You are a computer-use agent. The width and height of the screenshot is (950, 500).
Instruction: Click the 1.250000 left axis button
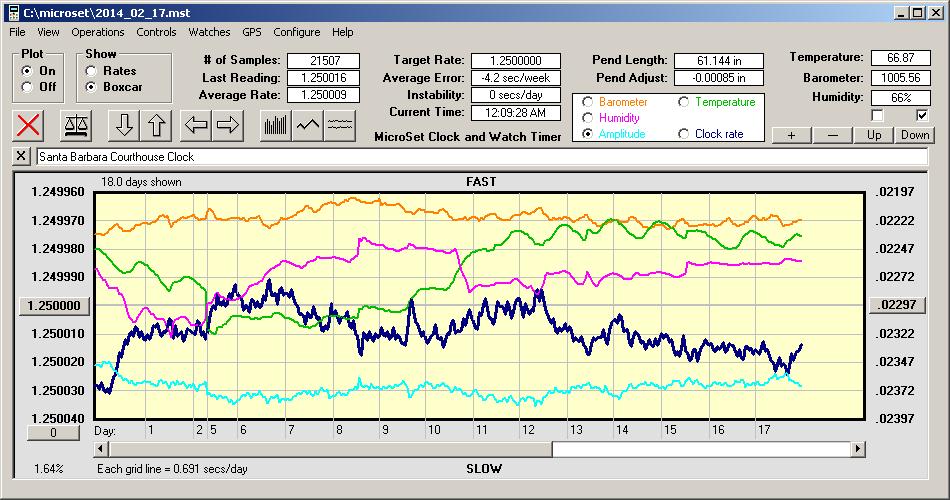tap(55, 305)
